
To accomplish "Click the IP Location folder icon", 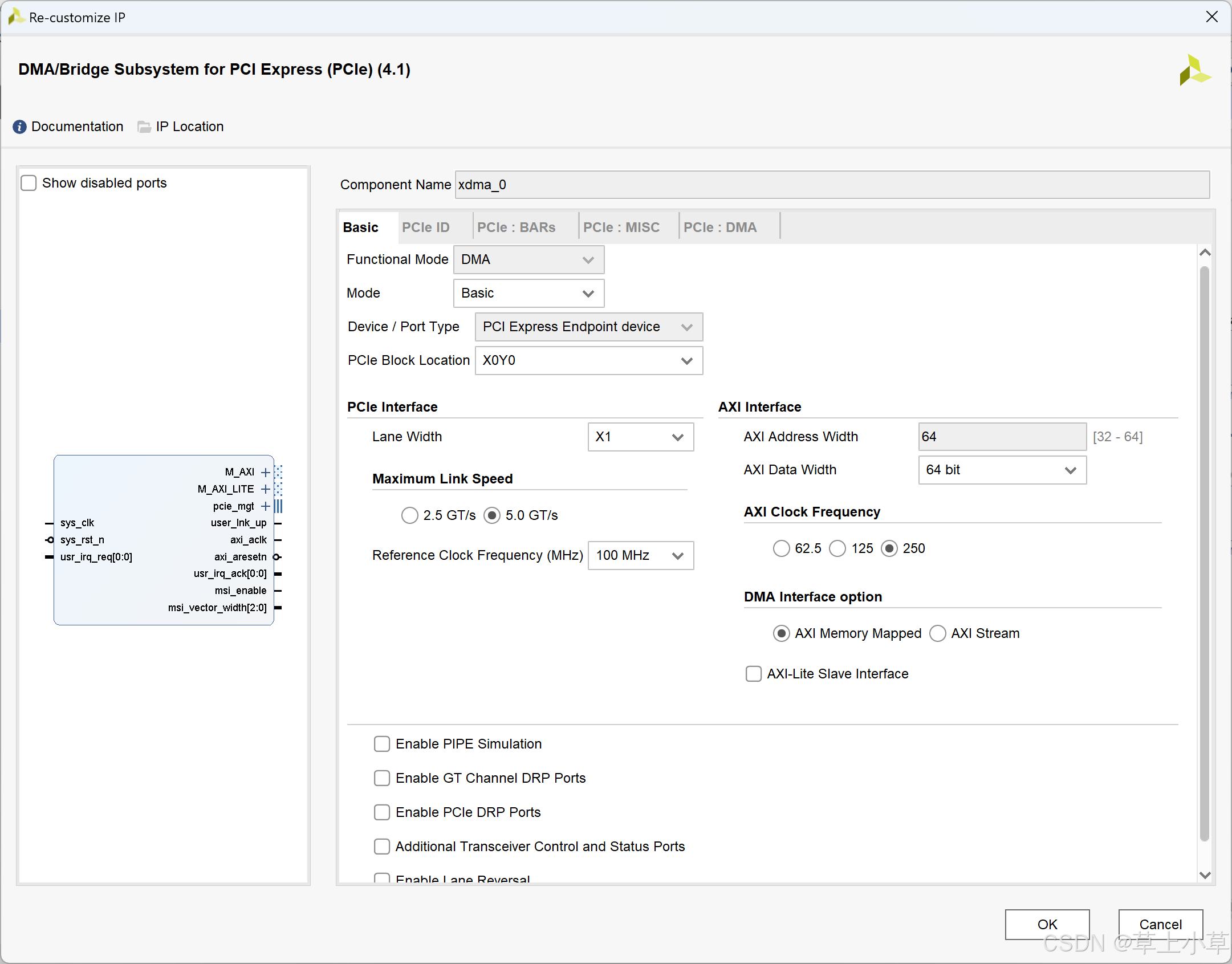I will tap(144, 127).
